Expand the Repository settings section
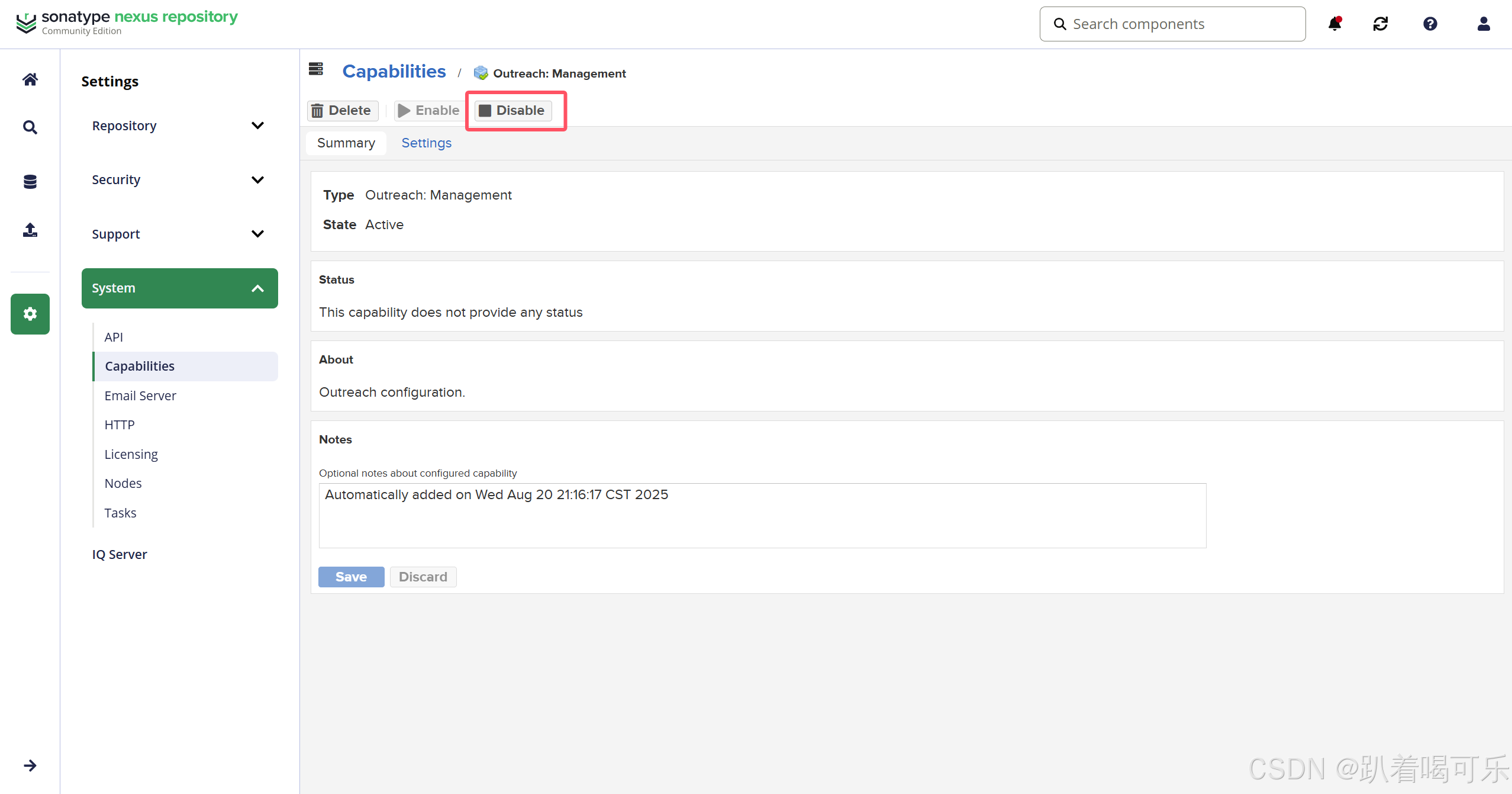The image size is (1512, 794). (179, 126)
